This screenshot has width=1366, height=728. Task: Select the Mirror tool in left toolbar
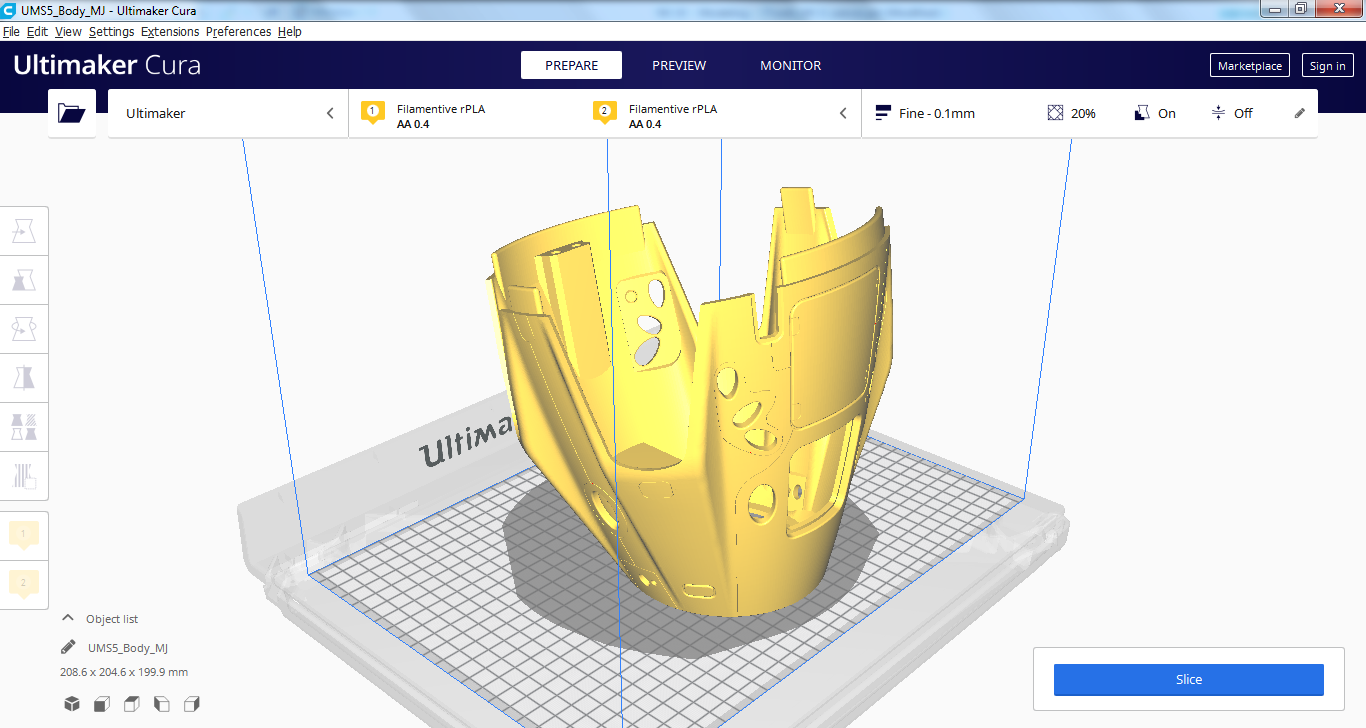(x=24, y=377)
